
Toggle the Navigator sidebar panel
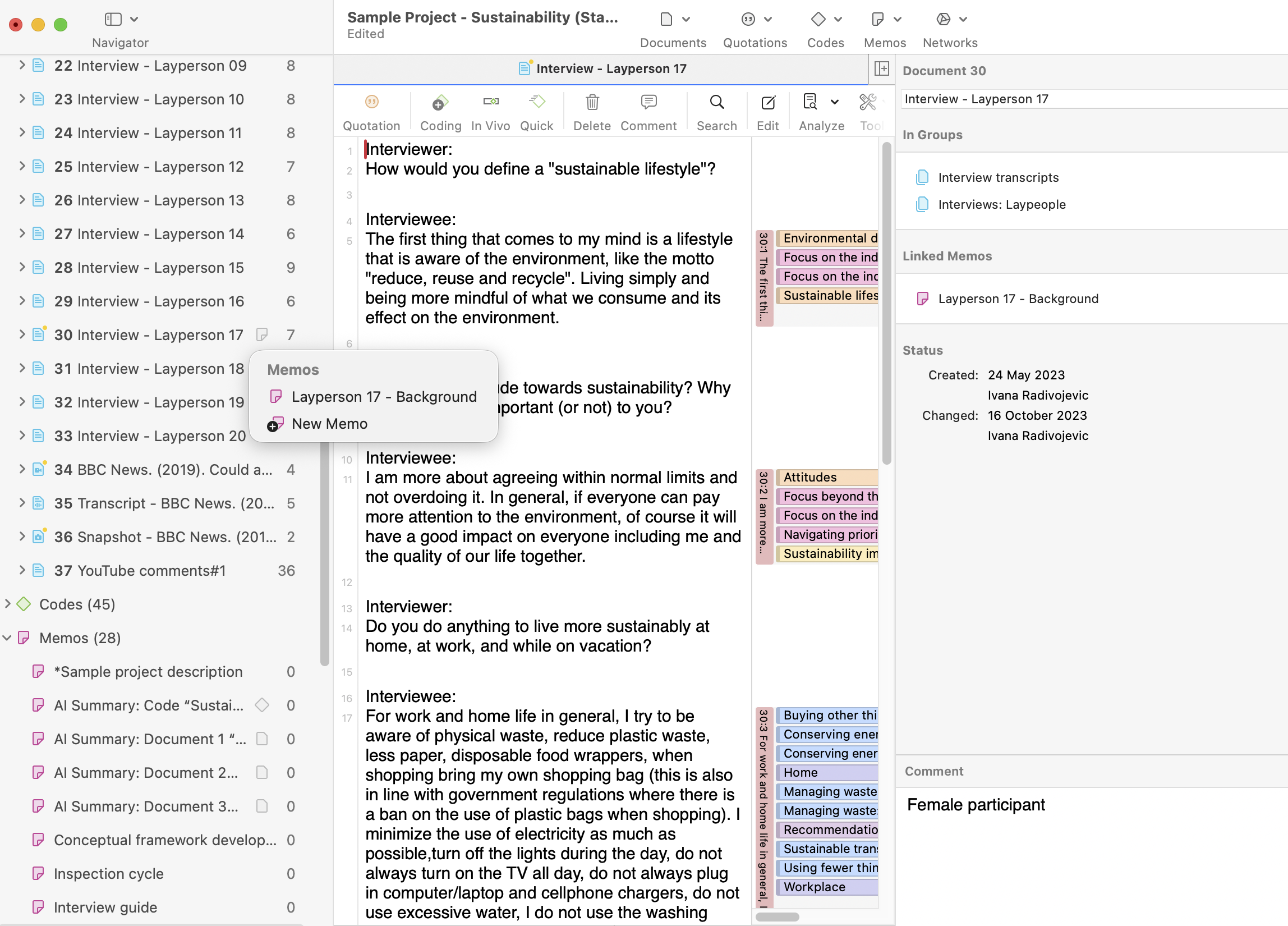point(113,19)
